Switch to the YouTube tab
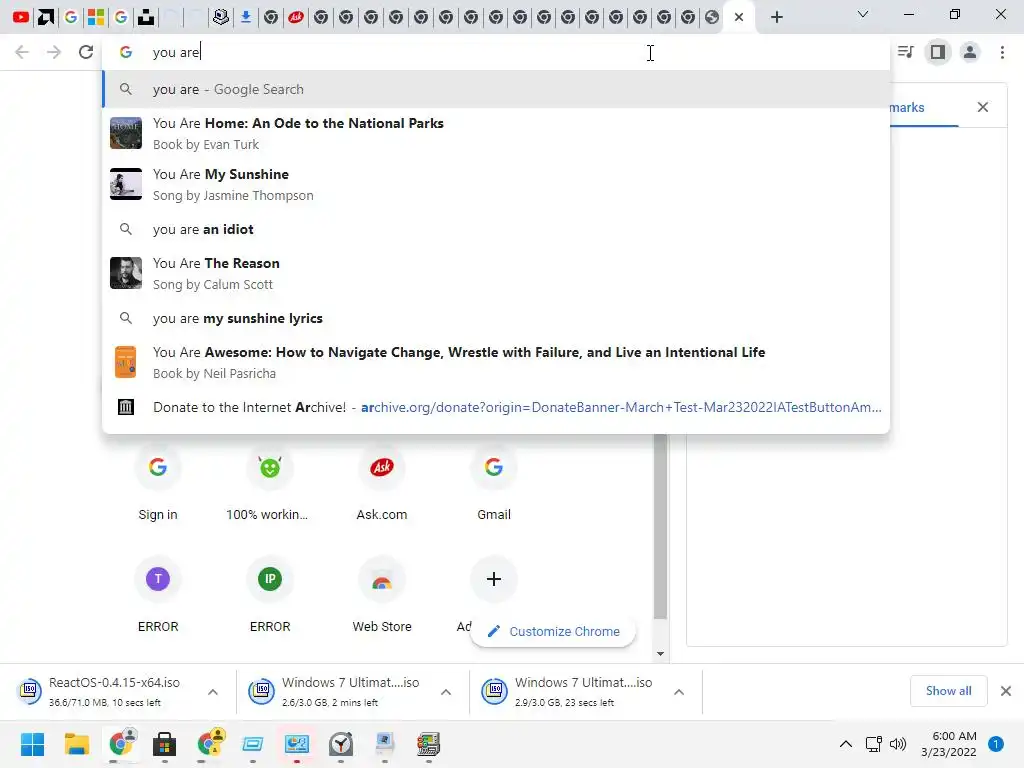Image resolution: width=1024 pixels, height=768 pixels. 21,17
